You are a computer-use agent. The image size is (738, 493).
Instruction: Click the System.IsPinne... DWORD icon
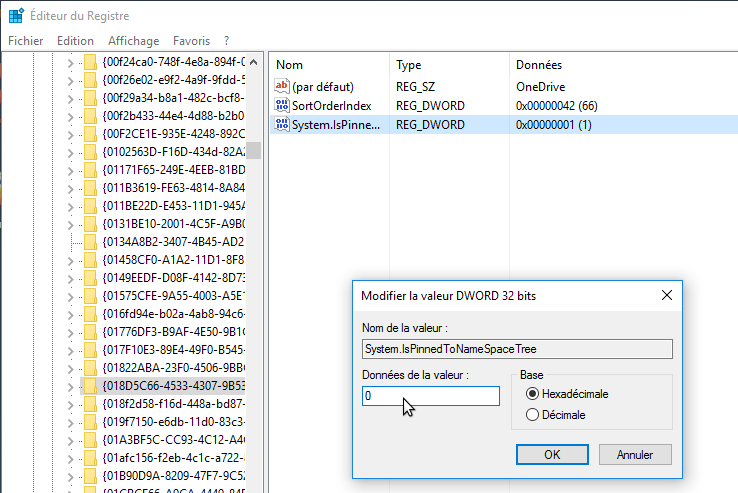point(282,124)
